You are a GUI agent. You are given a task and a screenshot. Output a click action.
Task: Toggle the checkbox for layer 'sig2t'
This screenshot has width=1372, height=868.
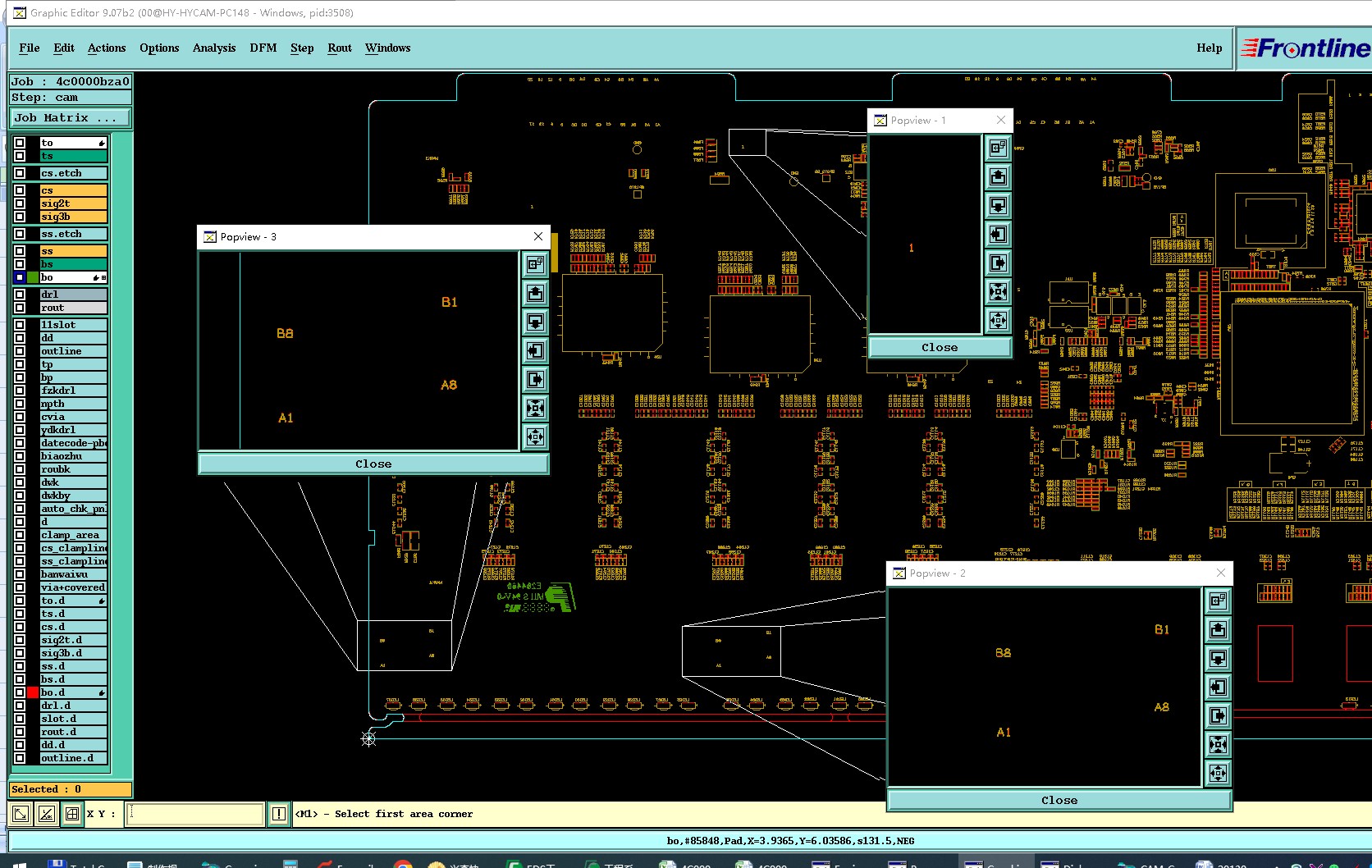[x=20, y=203]
